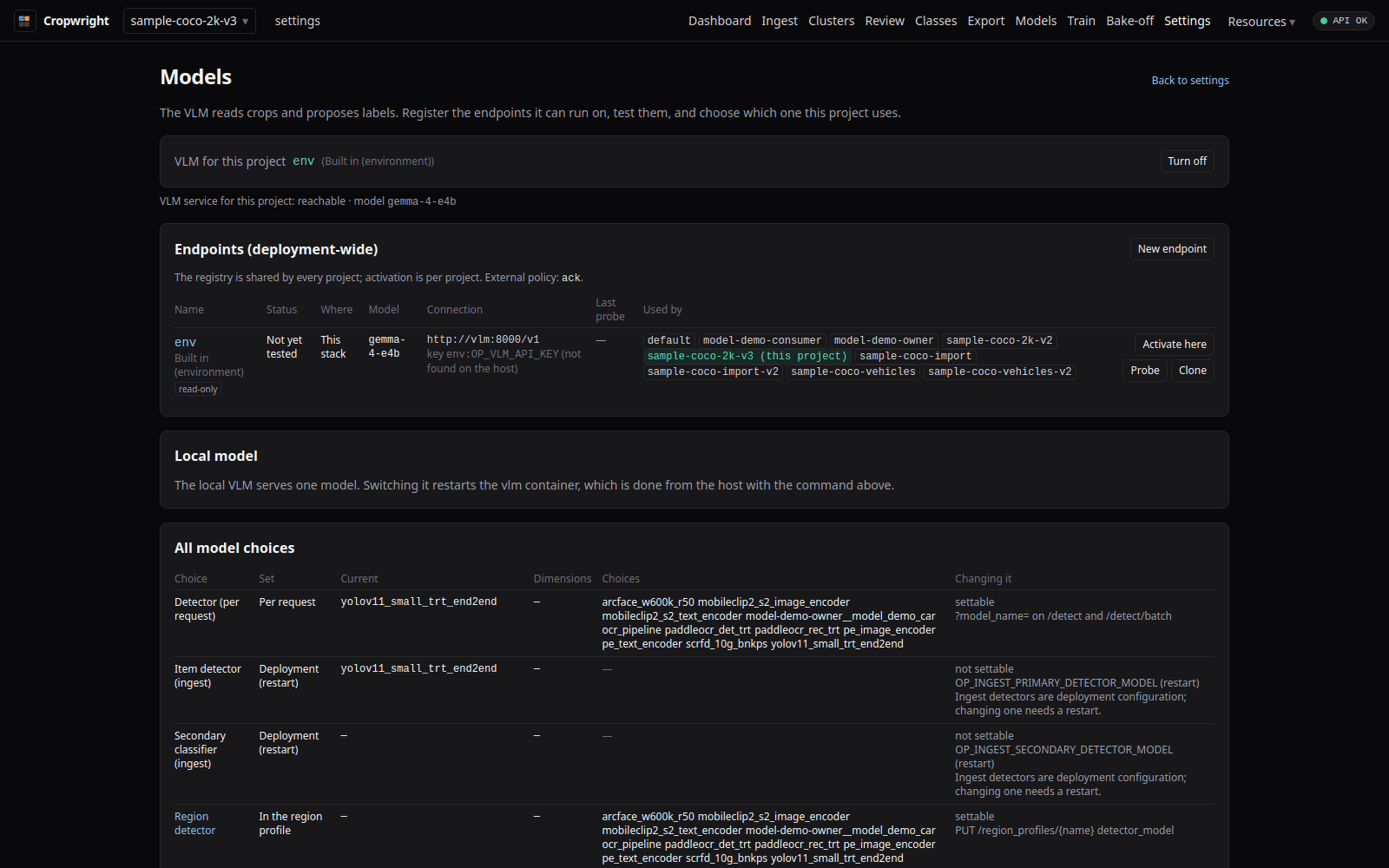Go to the Dashboard nav item
Image resolution: width=1389 pixels, height=868 pixels.
(720, 21)
